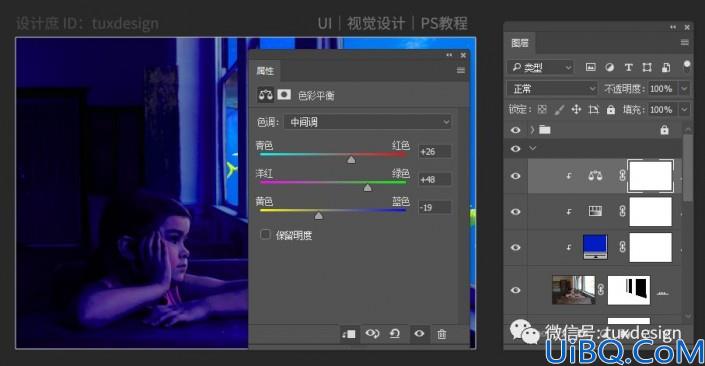The image size is (705, 366).
Task: Hide the folder group layer
Action: pyautogui.click(x=516, y=130)
